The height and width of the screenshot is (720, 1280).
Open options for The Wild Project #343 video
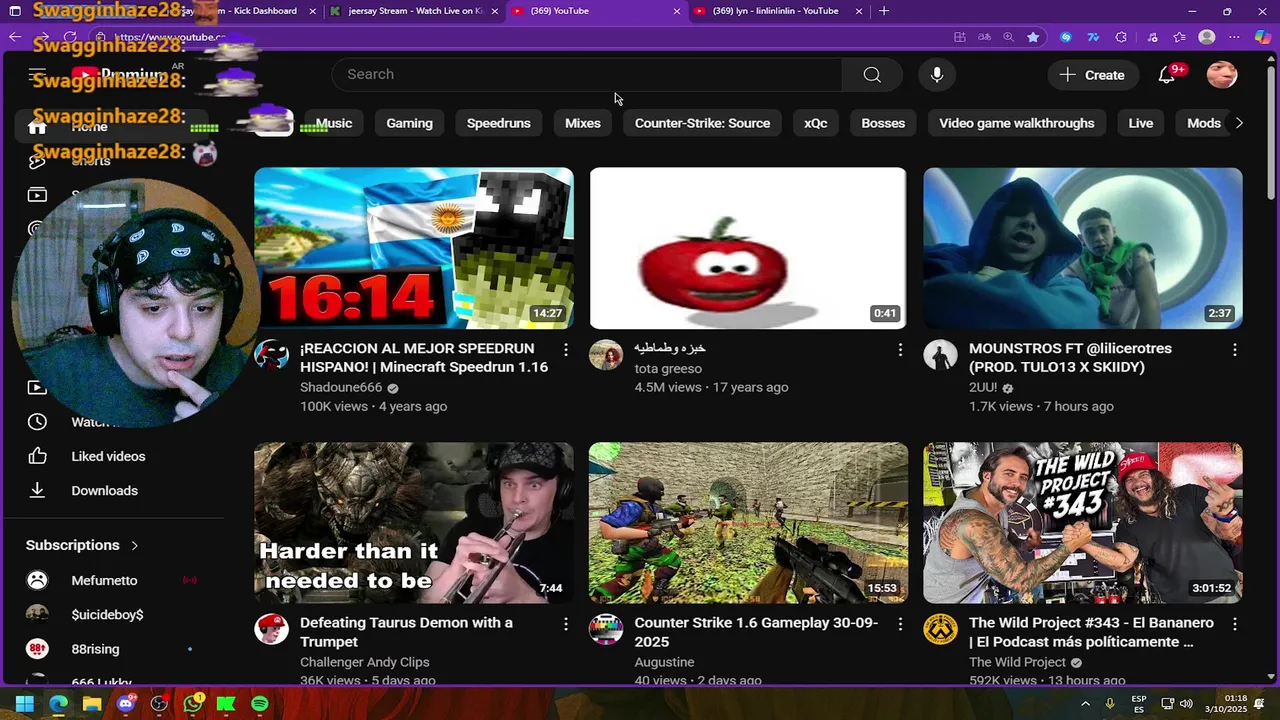(1234, 623)
